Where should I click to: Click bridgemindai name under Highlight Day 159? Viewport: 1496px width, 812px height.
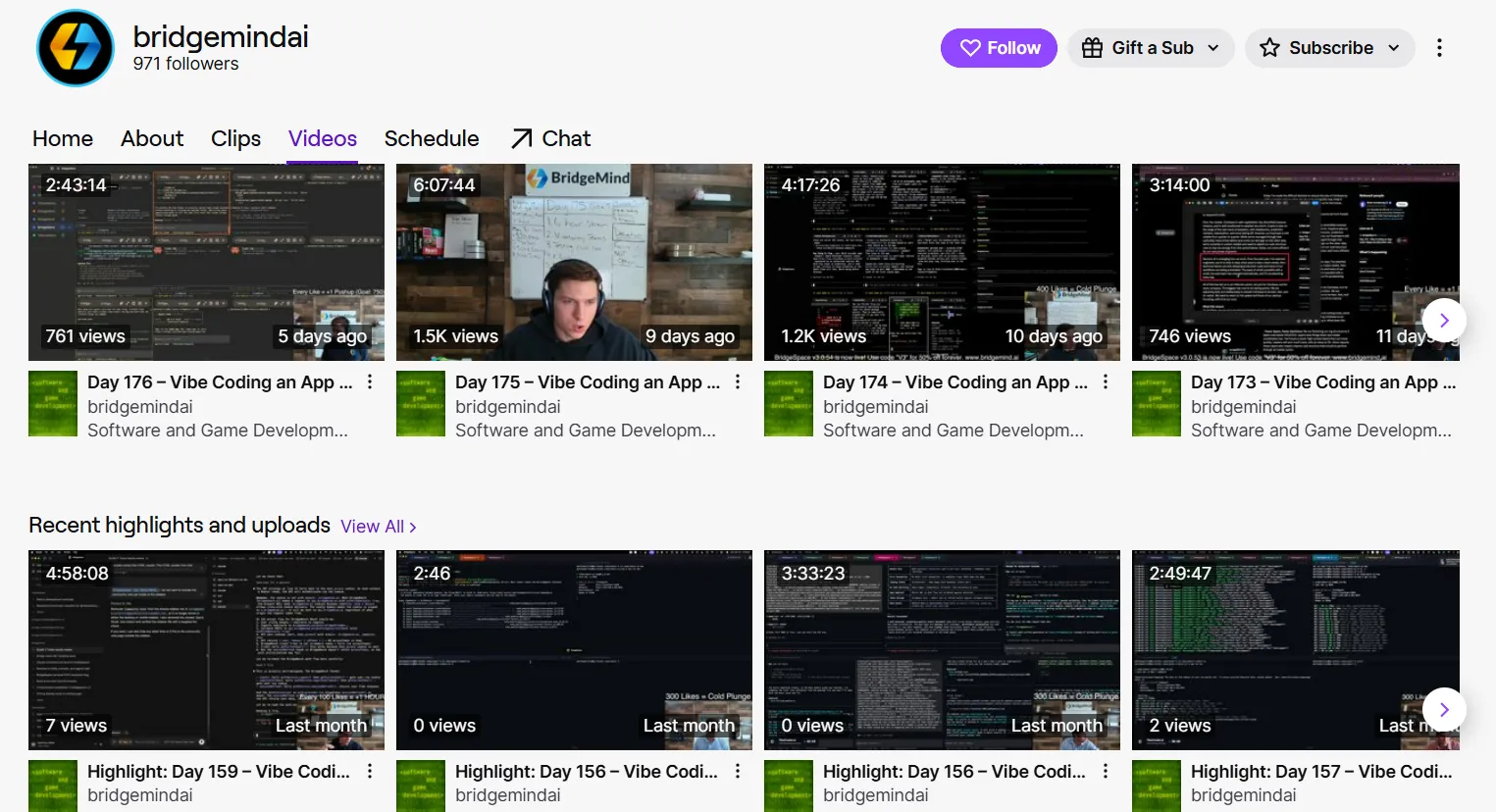coord(140,795)
